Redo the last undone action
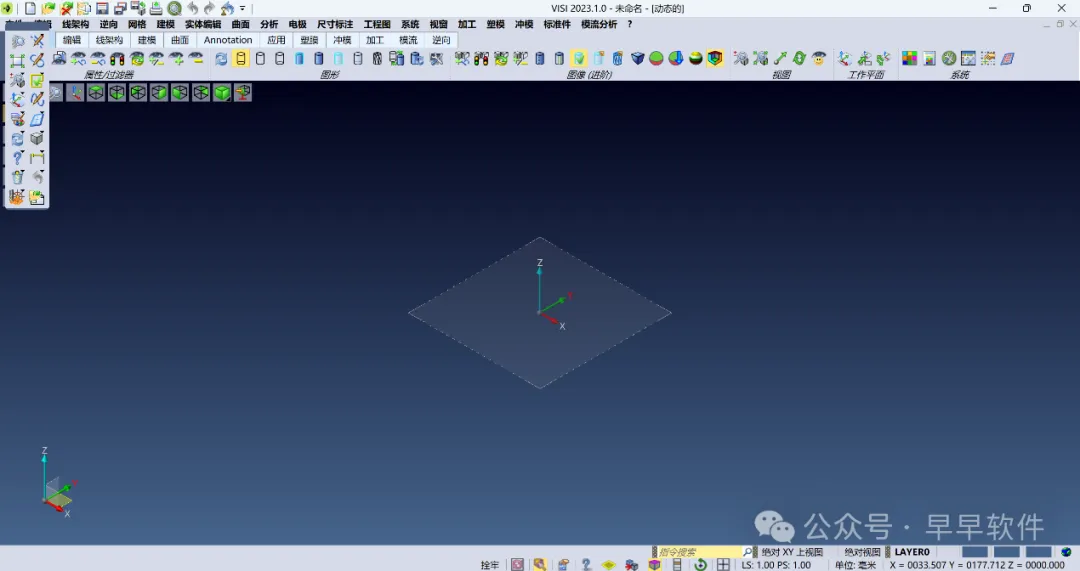1080x571 pixels. pos(209,8)
